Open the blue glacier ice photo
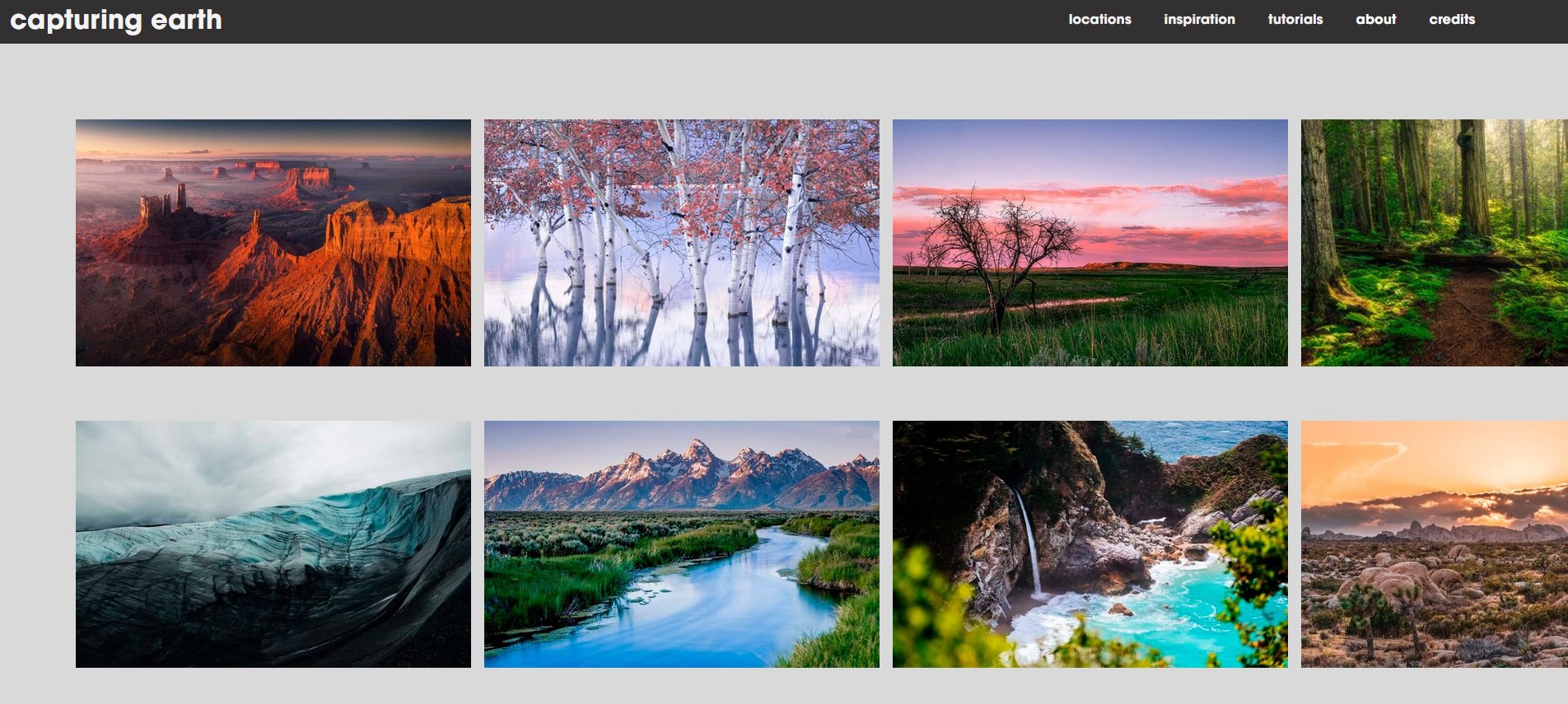Viewport: 1568px width, 704px height. click(273, 544)
